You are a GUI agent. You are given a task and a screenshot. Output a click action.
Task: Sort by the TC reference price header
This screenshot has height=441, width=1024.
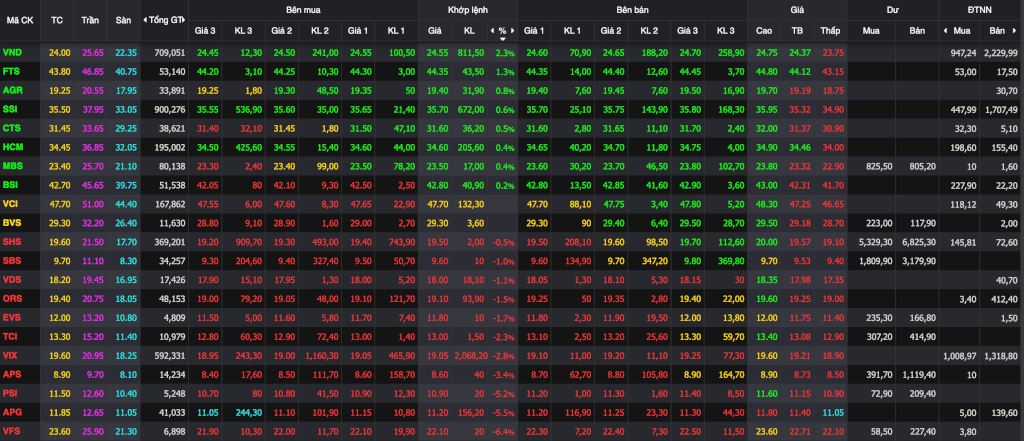click(57, 20)
